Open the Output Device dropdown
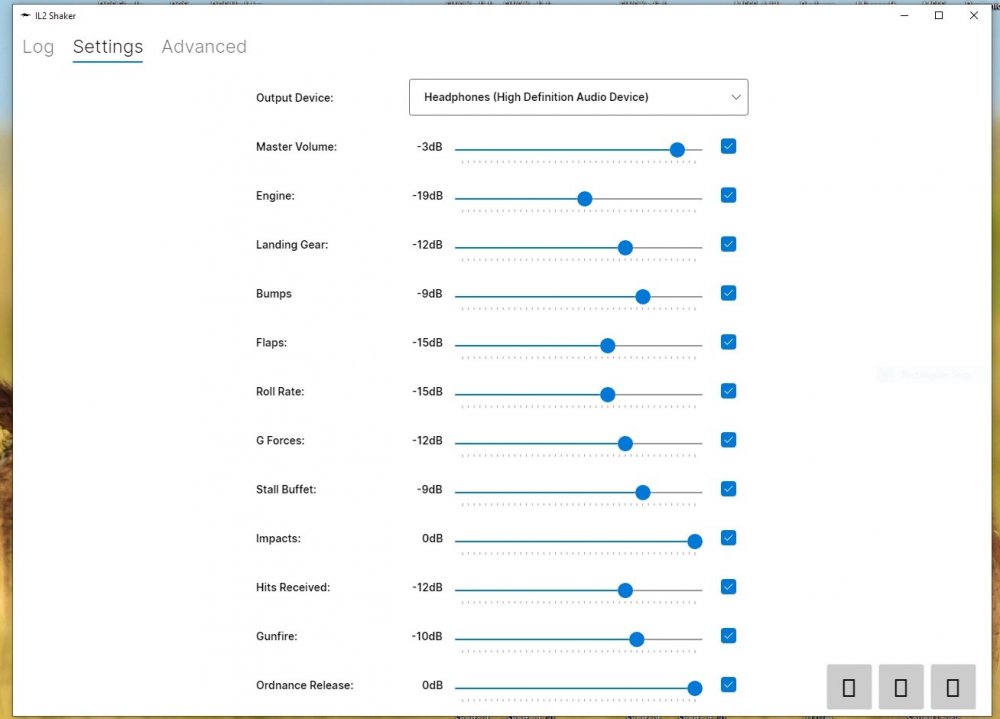This screenshot has height=719, width=1000. click(578, 97)
